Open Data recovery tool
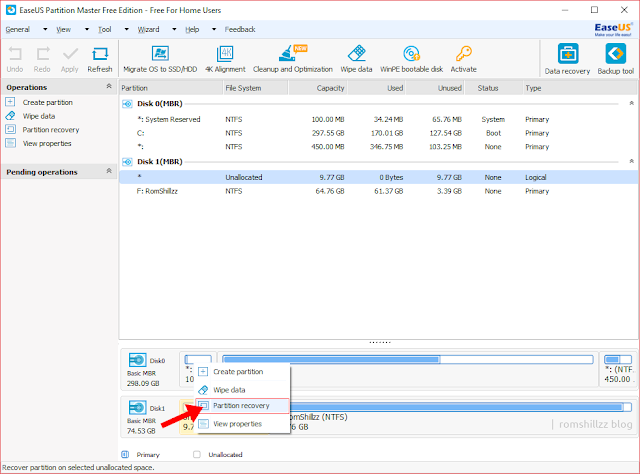Screen dimensions: 640x474 click(x=567, y=59)
